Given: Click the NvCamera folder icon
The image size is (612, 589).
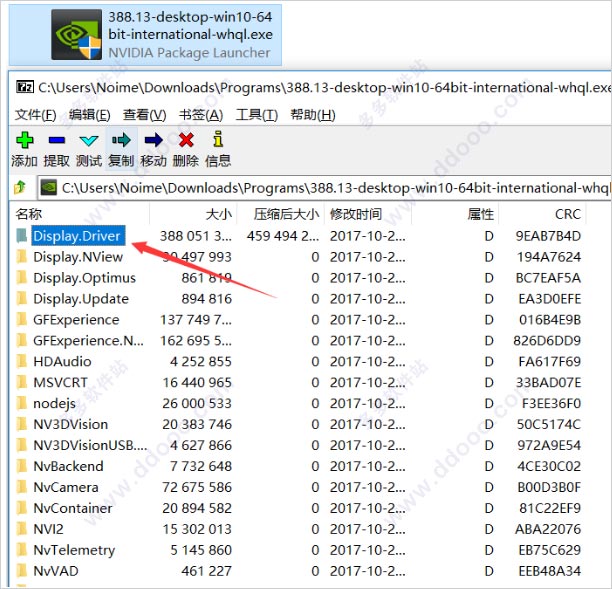Looking at the screenshot, I should tap(22, 487).
